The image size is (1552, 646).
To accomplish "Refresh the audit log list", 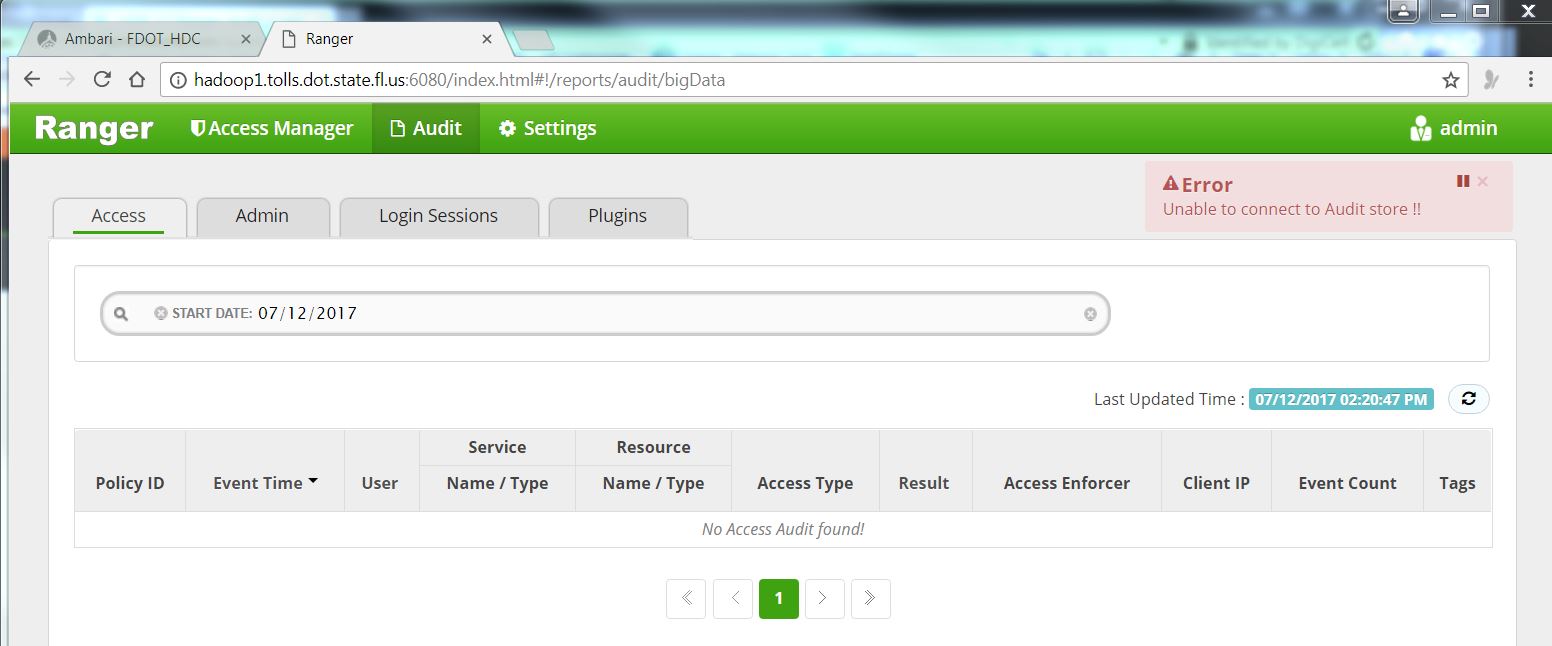I will 1468,398.
